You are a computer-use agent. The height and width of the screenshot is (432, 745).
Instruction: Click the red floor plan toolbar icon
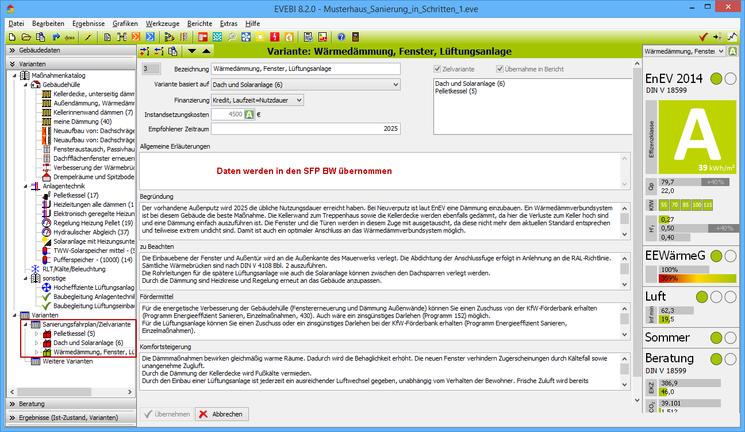pyautogui.click(x=203, y=37)
